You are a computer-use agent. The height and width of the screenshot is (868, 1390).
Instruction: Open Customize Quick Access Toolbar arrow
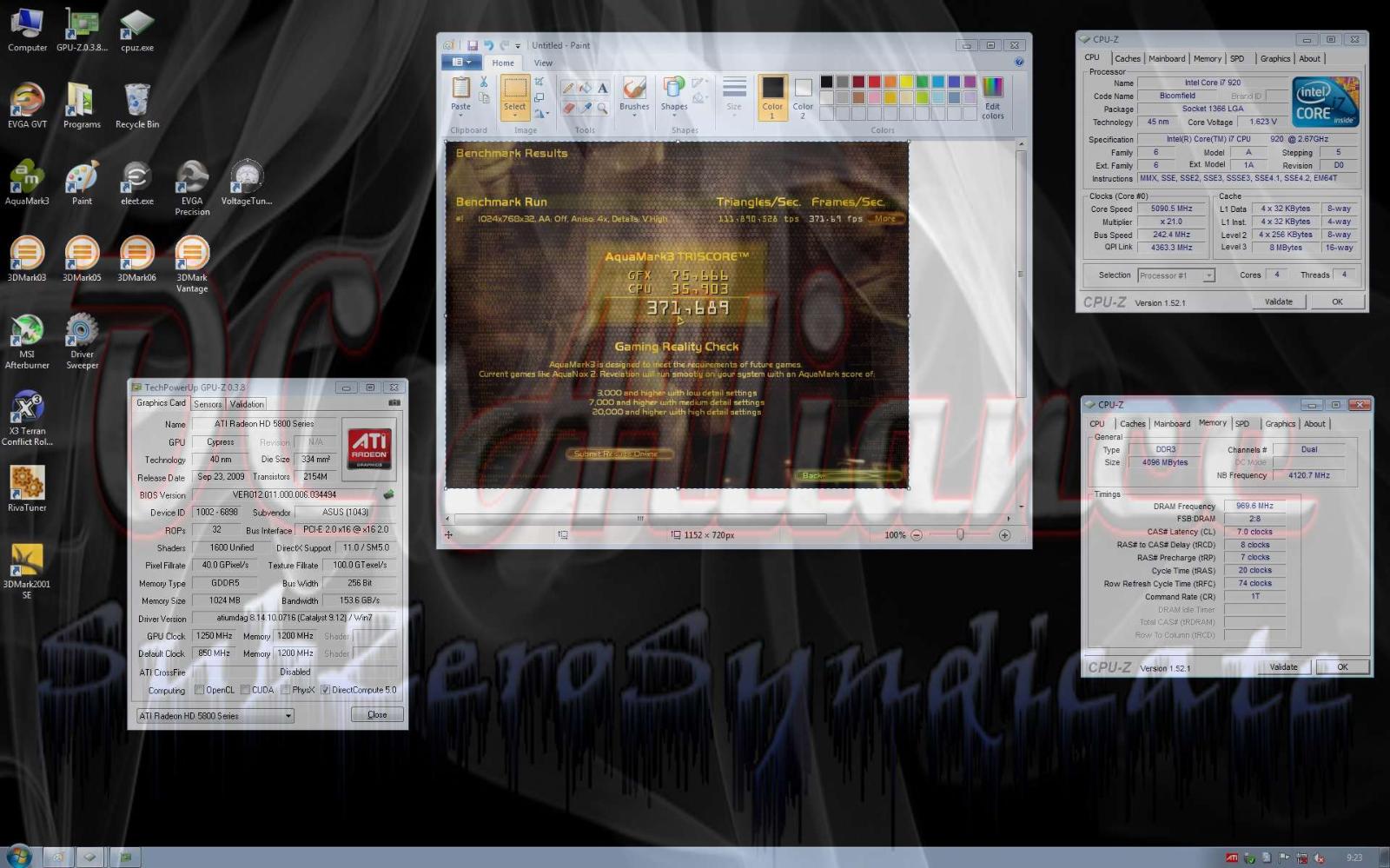coord(518,46)
